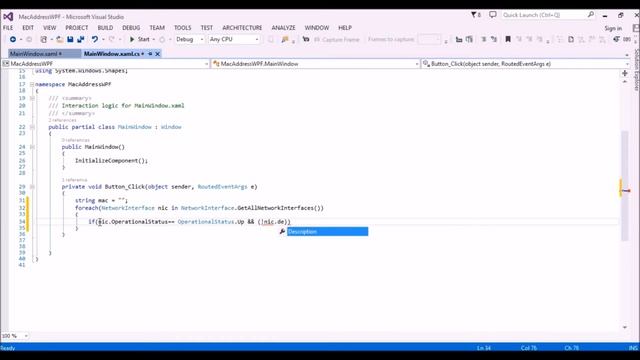Open the DEBUG menu
640x360 pixels.
click(131, 28)
